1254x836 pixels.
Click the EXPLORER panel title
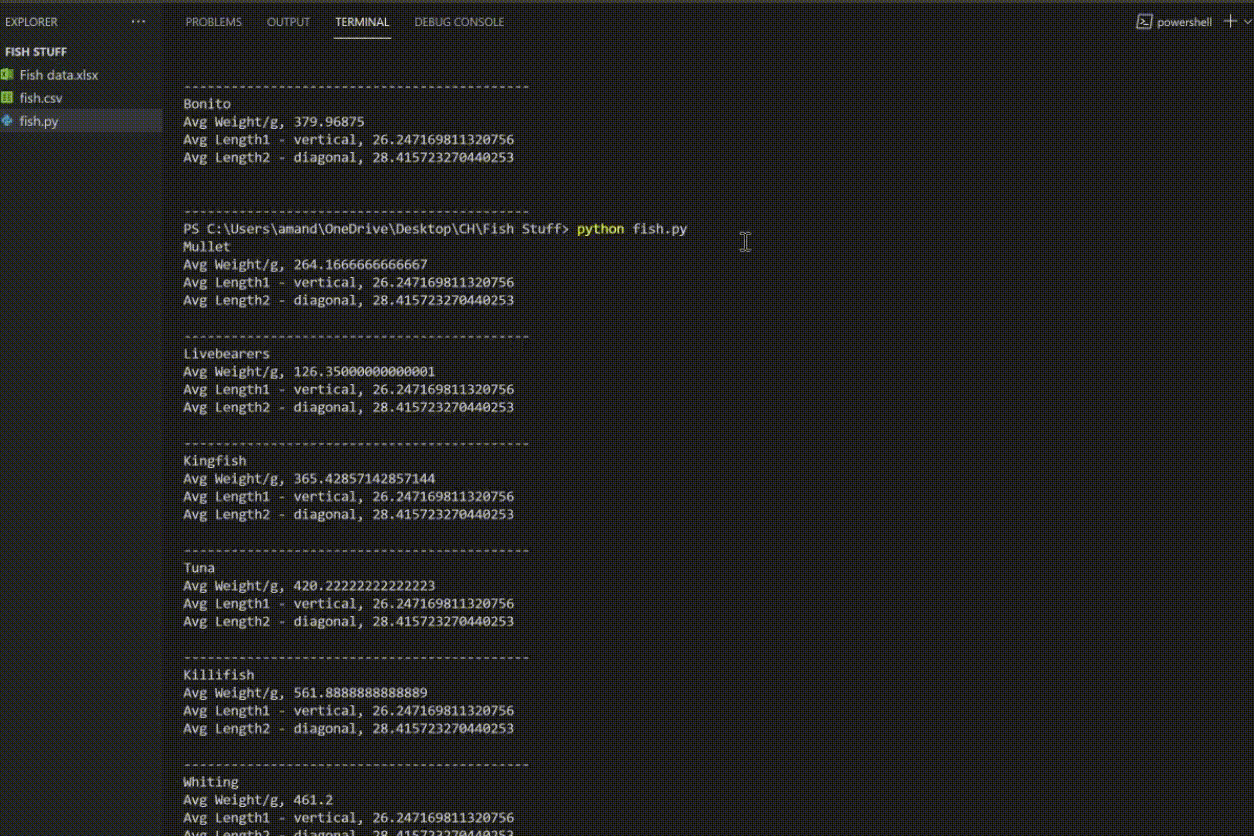tap(31, 22)
